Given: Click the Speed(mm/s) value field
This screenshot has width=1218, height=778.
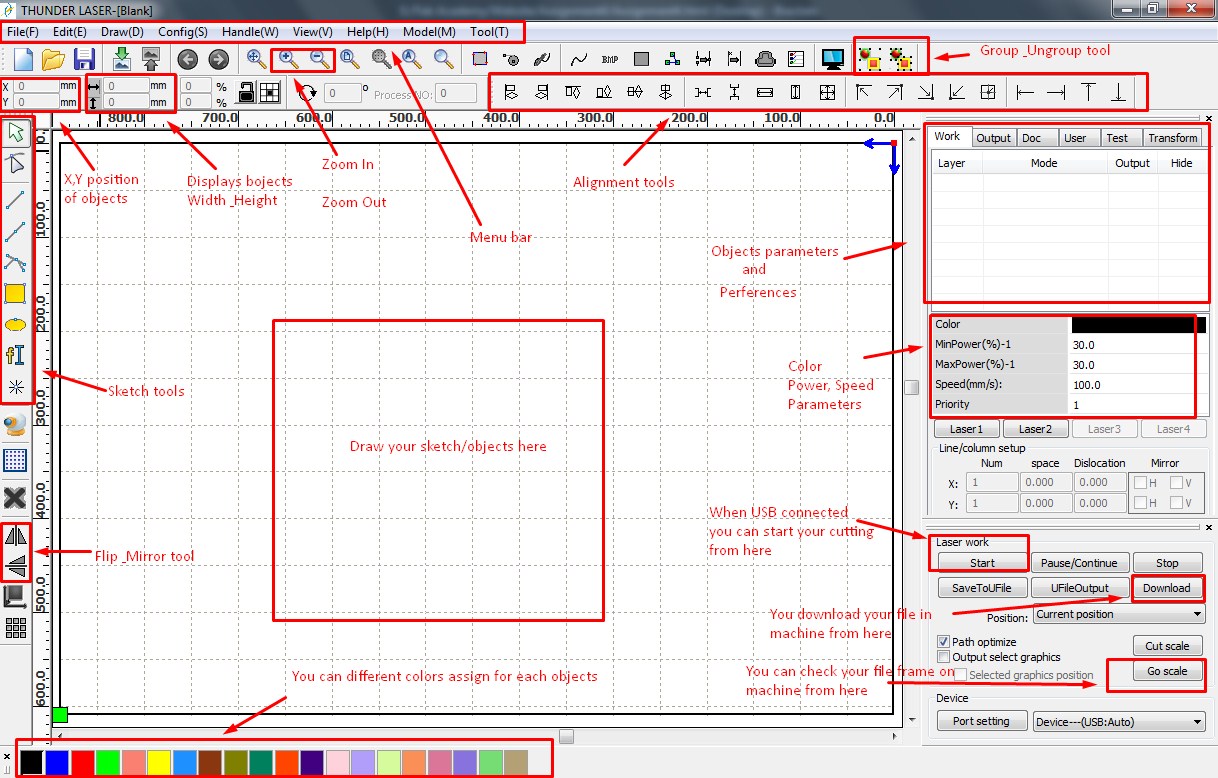Looking at the screenshot, I should [1137, 384].
